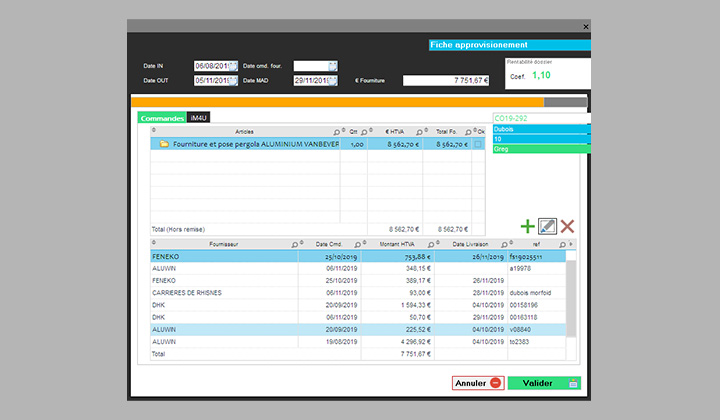Click the folder icon in the pergola article row
The width and height of the screenshot is (720, 420).
(163, 145)
